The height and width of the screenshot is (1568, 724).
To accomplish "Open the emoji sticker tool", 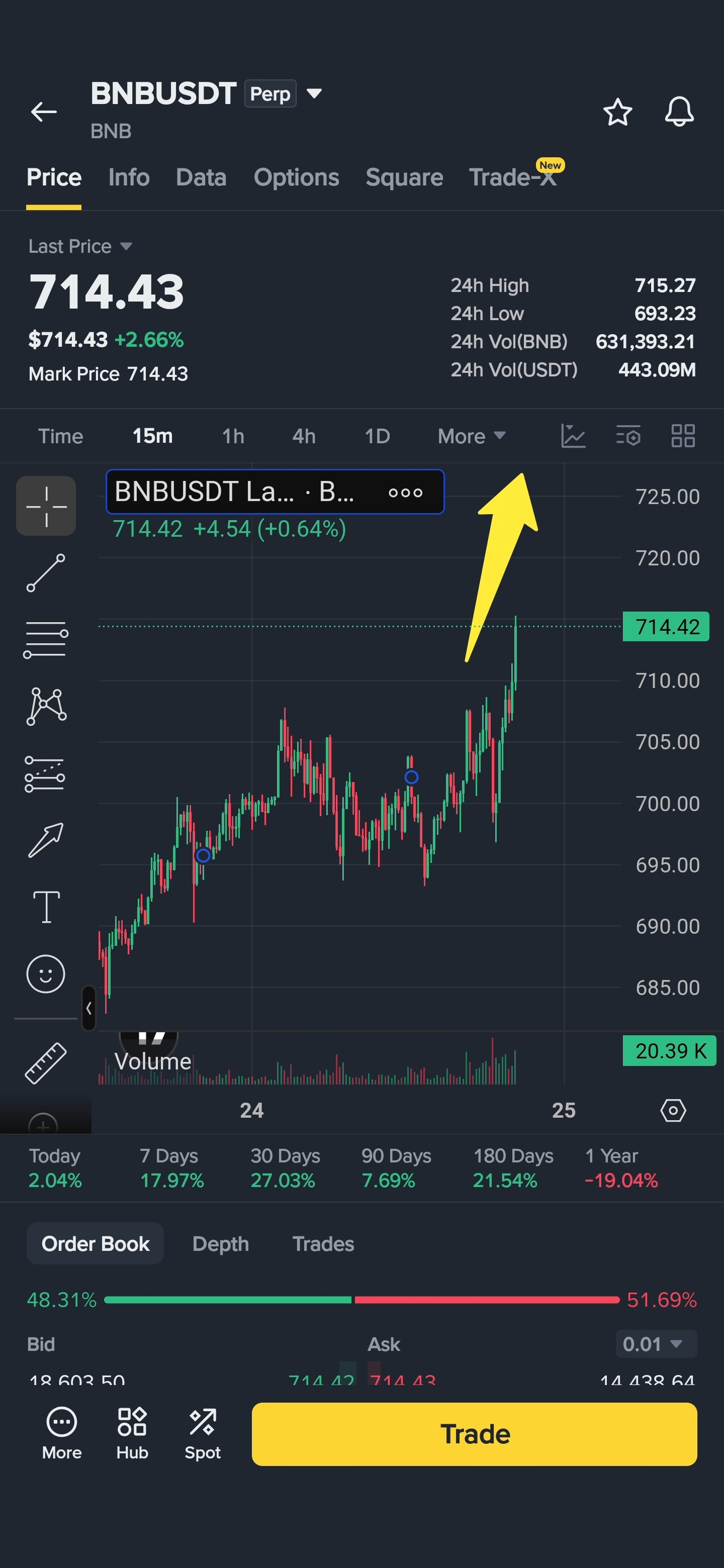I will coord(46,973).
